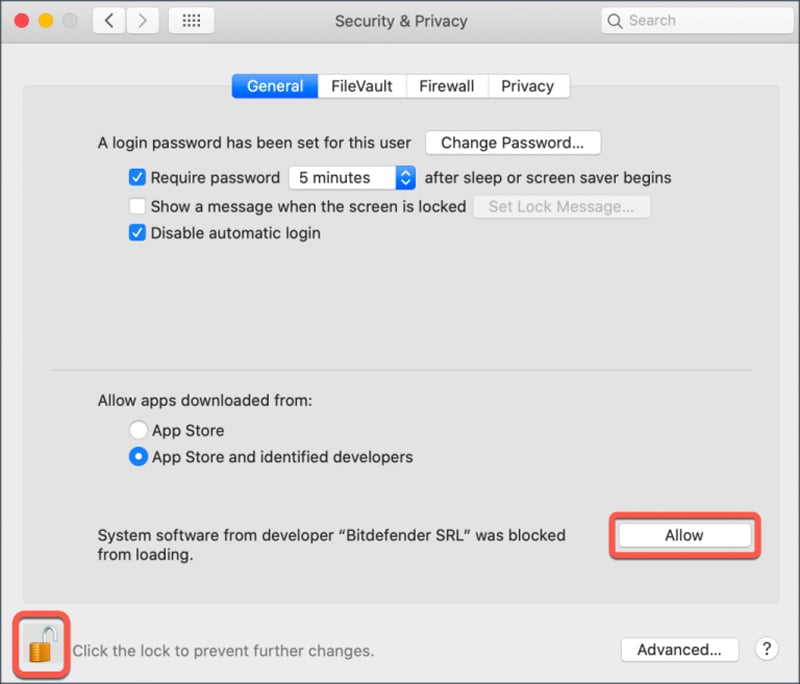Go to the Privacy tab
This screenshot has height=684, width=800.
[x=528, y=86]
